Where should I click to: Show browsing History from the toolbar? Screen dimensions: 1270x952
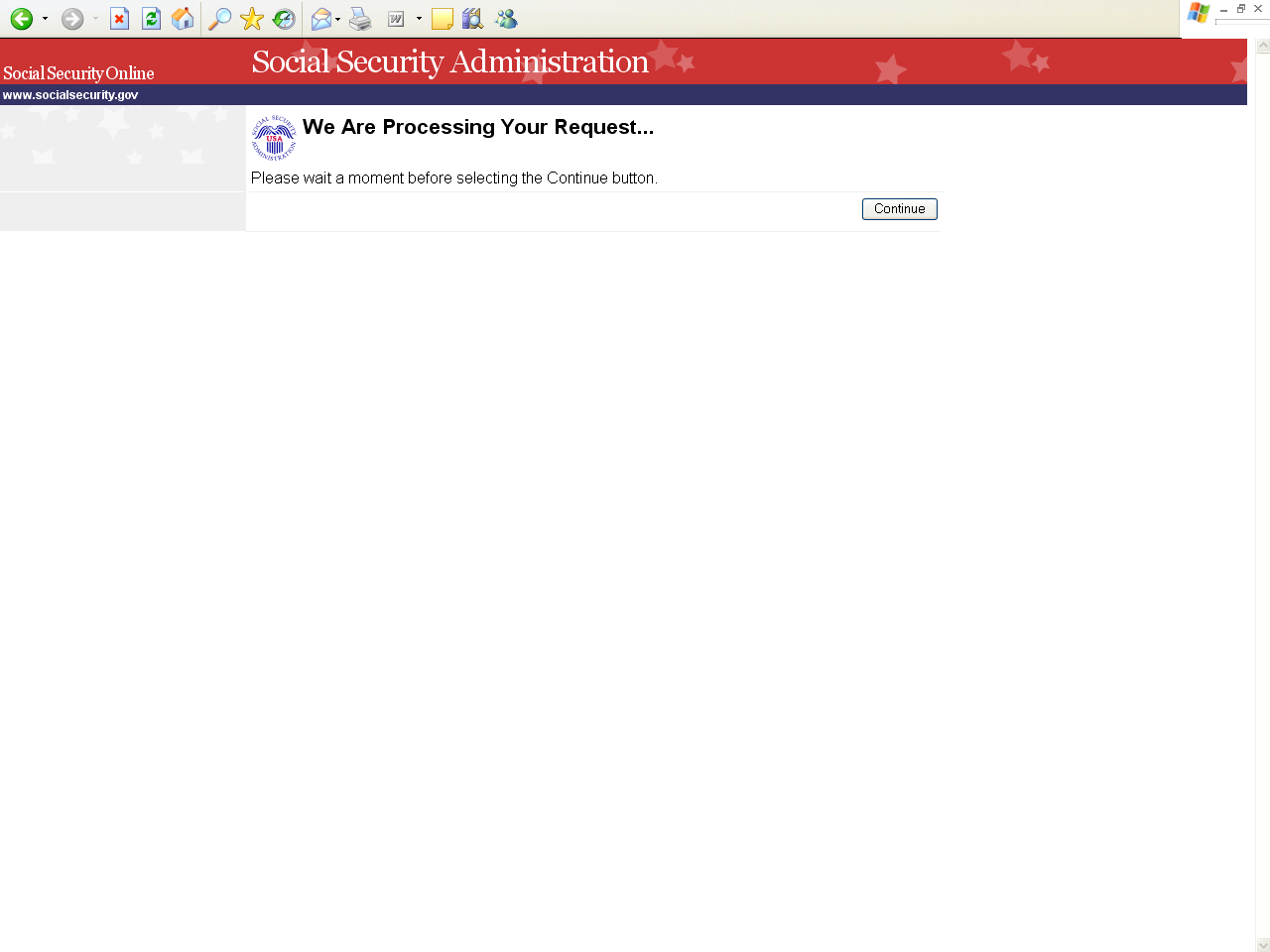point(284,19)
